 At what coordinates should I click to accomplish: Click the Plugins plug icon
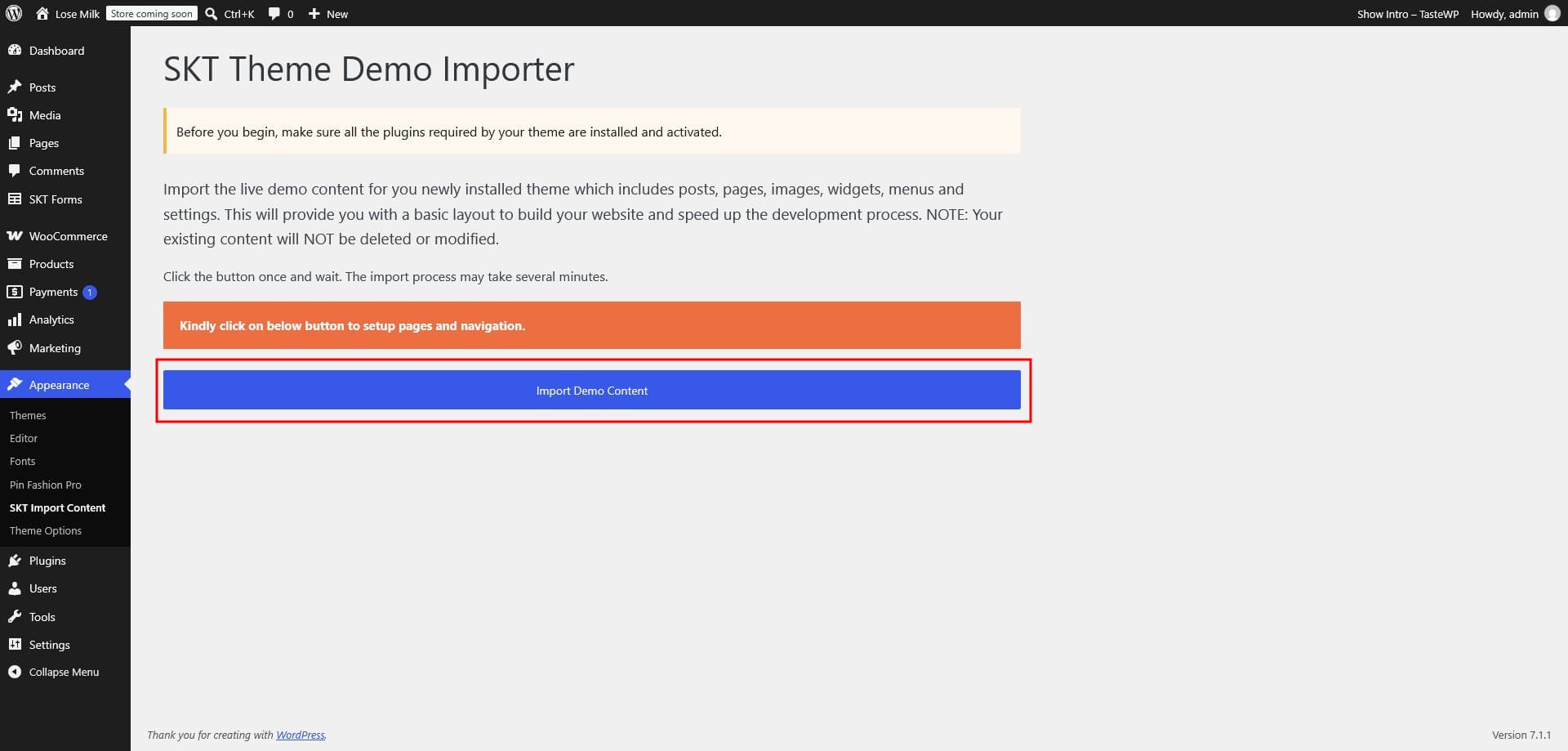click(15, 560)
